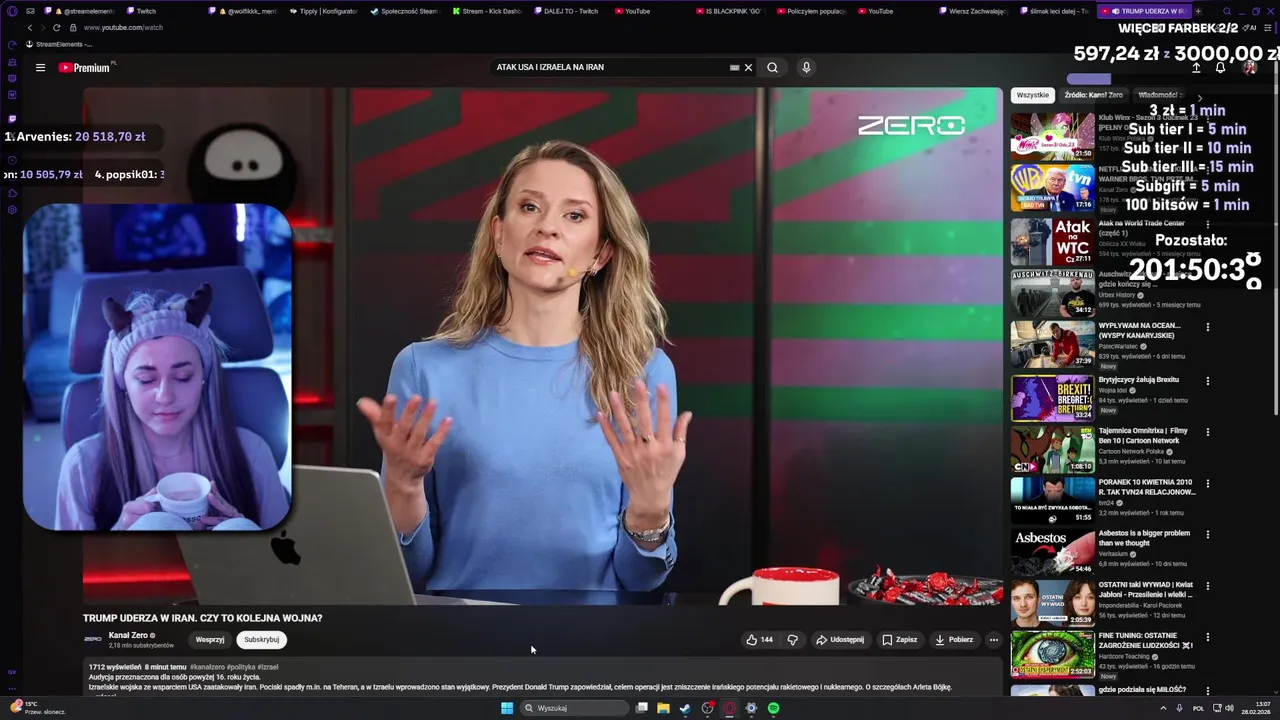Open options menu for FINE TUNING video
The image size is (1280, 720).
coord(1208,637)
